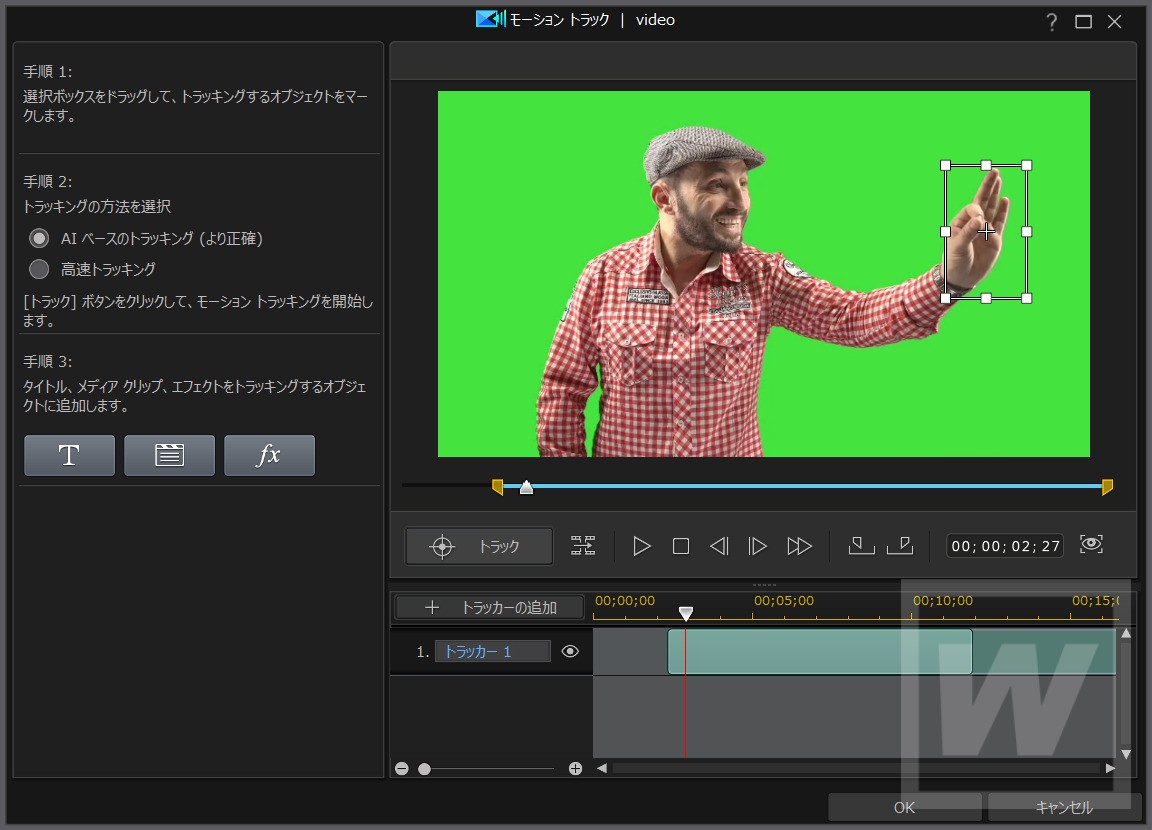Fast forward the preview
The image size is (1152, 830).
point(799,546)
